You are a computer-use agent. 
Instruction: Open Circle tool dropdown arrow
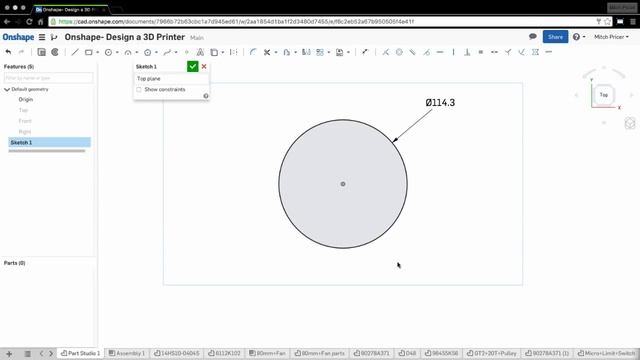117,52
